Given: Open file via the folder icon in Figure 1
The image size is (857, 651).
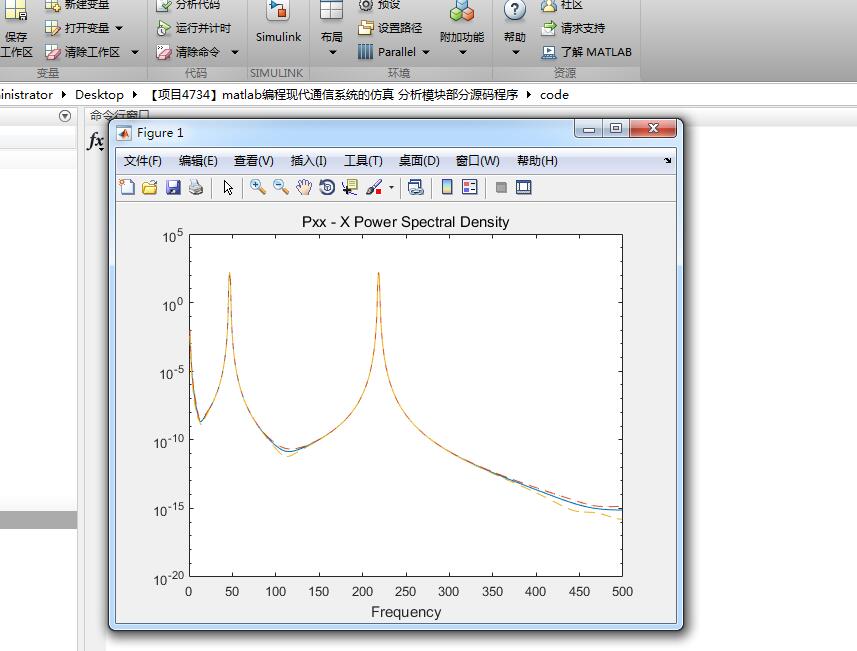Looking at the screenshot, I should (150, 187).
